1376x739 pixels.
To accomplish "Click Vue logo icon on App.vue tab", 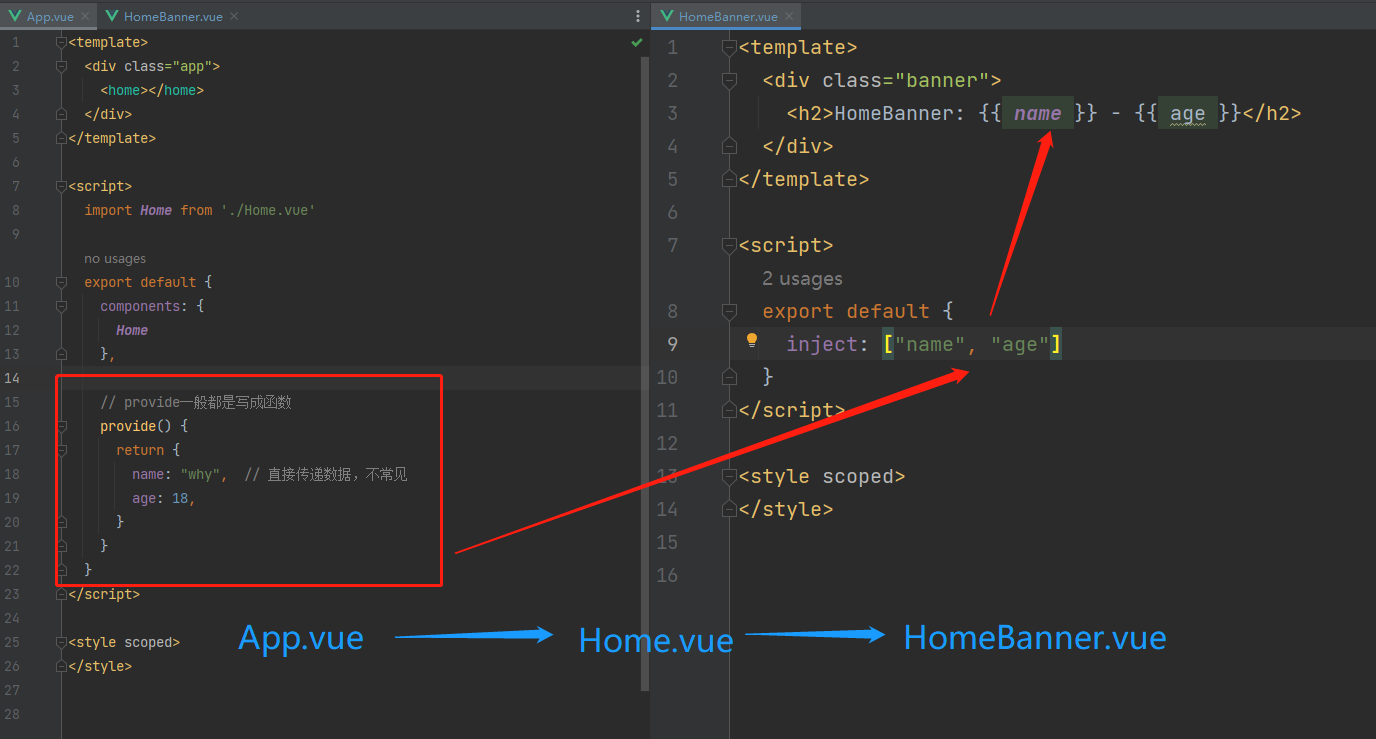I will tap(15, 17).
